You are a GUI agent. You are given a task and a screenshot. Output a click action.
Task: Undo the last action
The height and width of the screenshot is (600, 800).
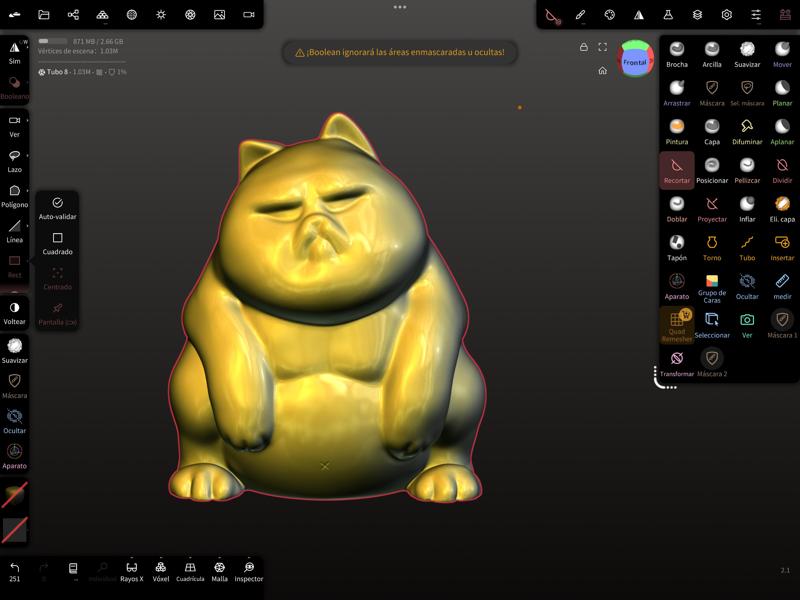point(14,571)
